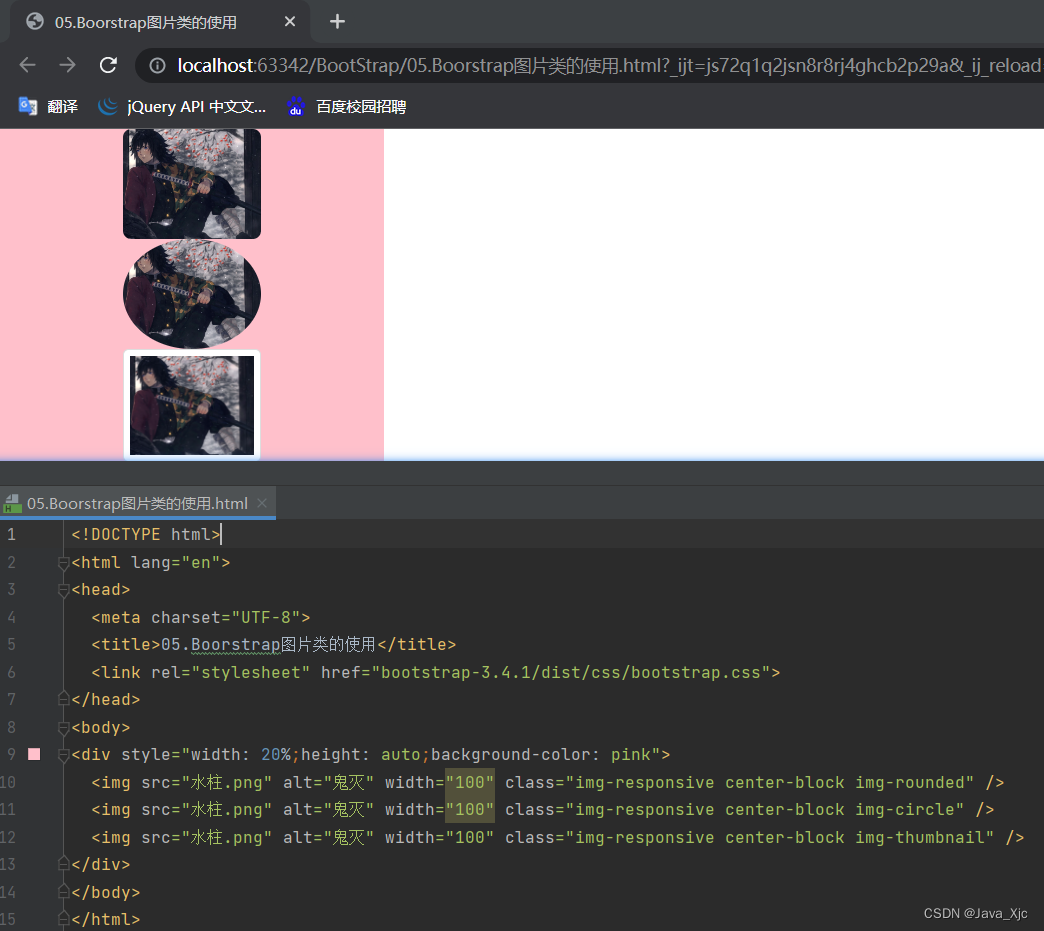This screenshot has height=931, width=1044.
Task: Click width "100" value on line 11
Action: tap(470, 810)
